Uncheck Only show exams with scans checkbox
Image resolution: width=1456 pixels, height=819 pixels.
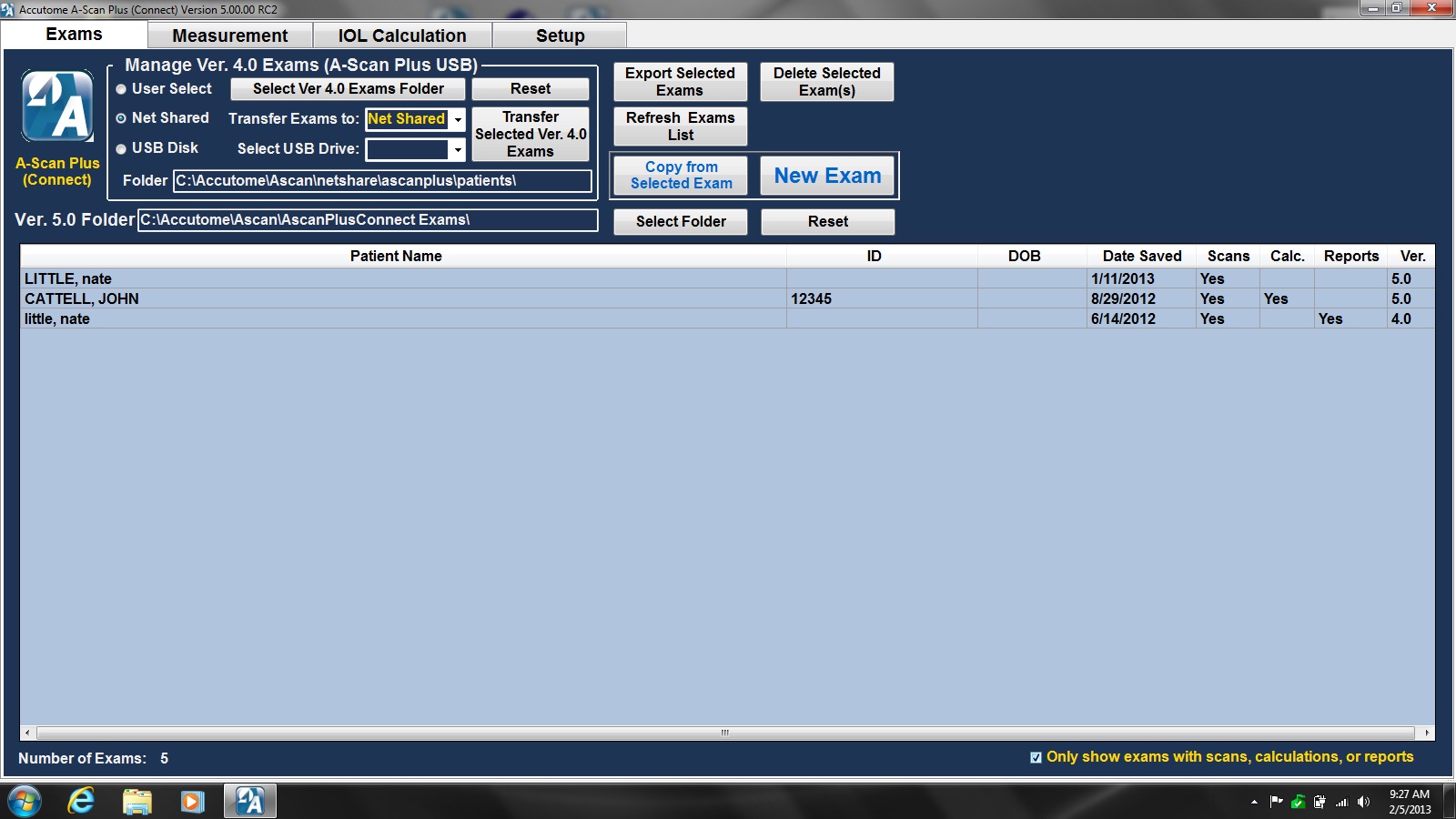[1036, 757]
